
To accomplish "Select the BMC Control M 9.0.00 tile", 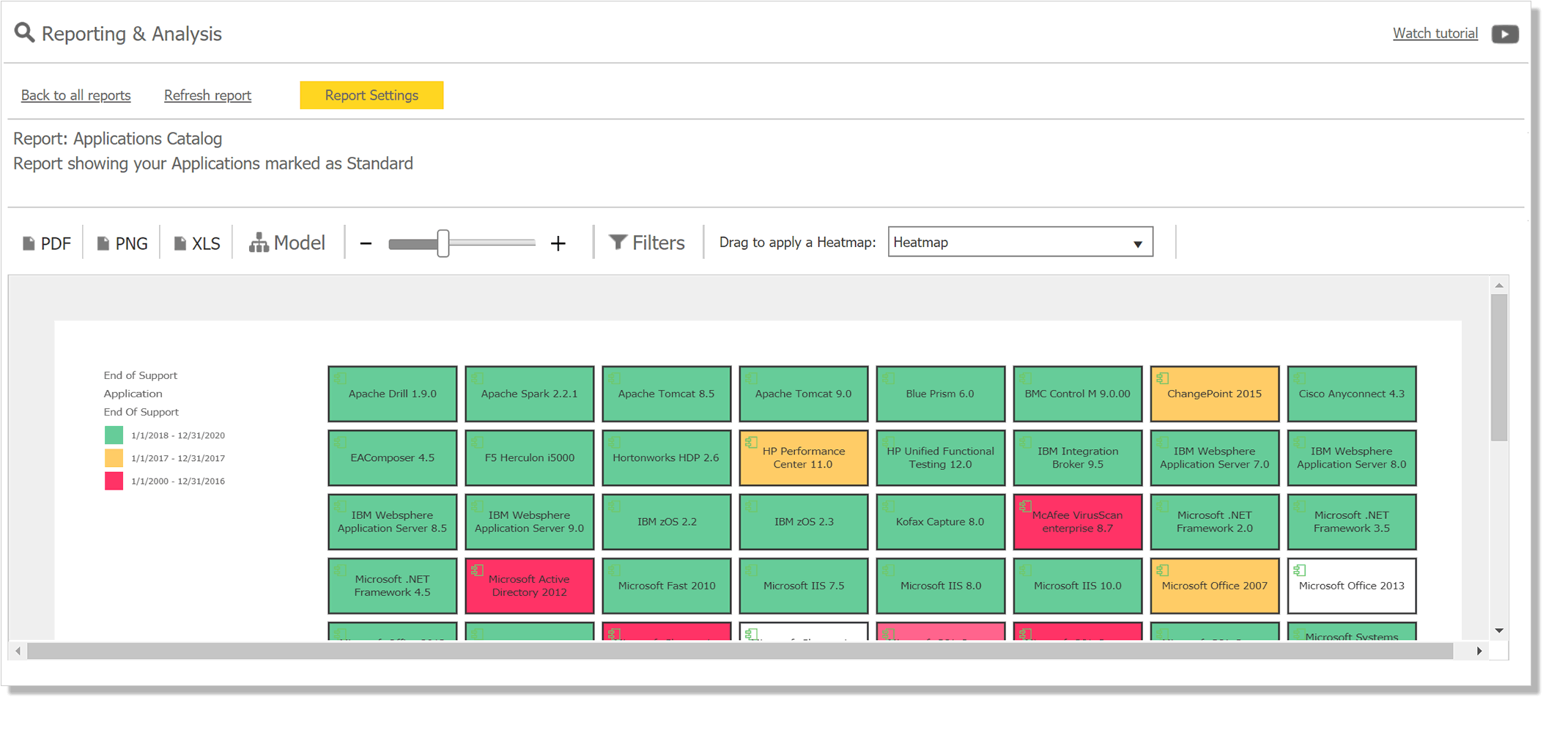I will 1077,394.
